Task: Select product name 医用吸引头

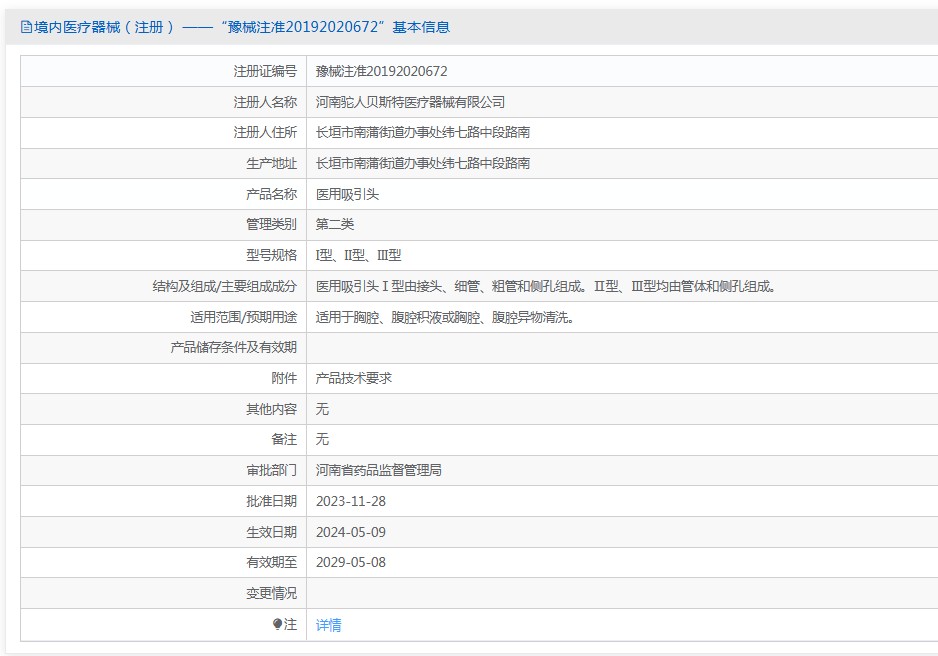Action: 347,194
